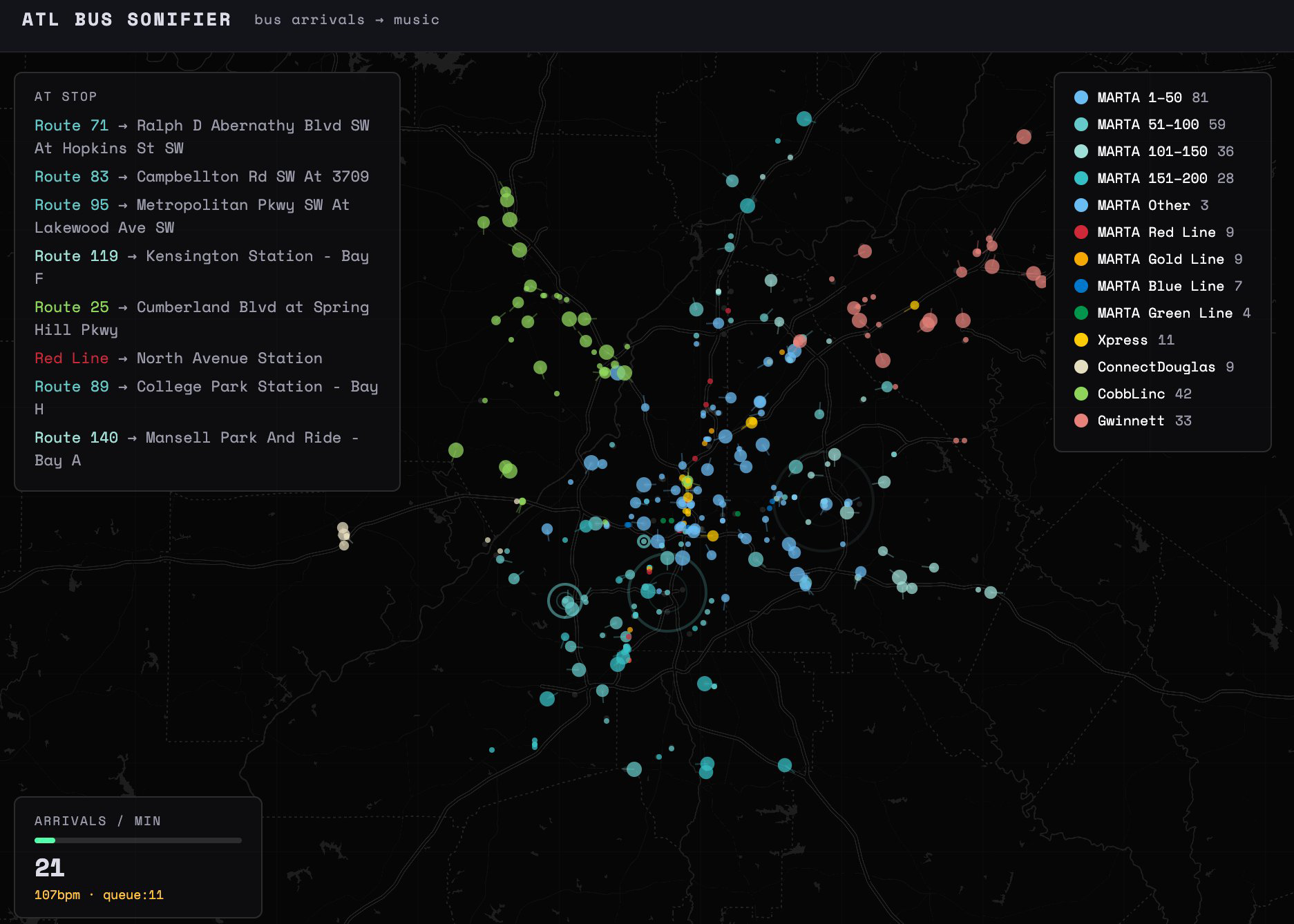The height and width of the screenshot is (924, 1294).
Task: Select the 'MARTA 151-200' legend label
Action: (1152, 178)
